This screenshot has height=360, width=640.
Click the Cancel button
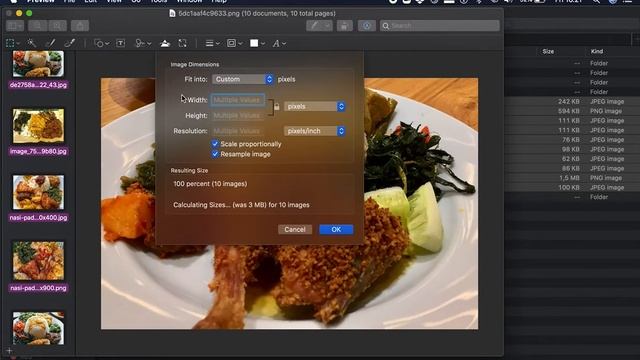pos(295,229)
